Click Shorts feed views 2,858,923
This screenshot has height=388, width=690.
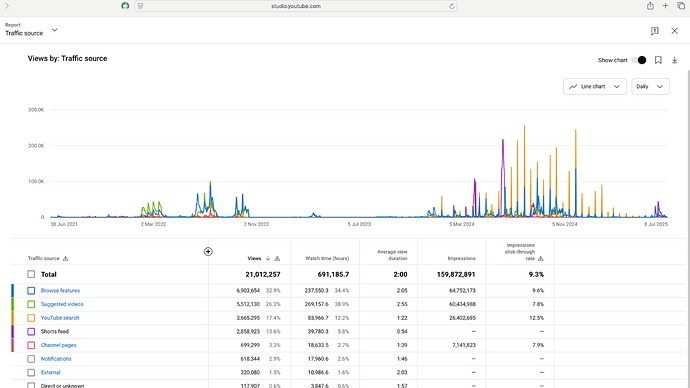tap(248, 332)
